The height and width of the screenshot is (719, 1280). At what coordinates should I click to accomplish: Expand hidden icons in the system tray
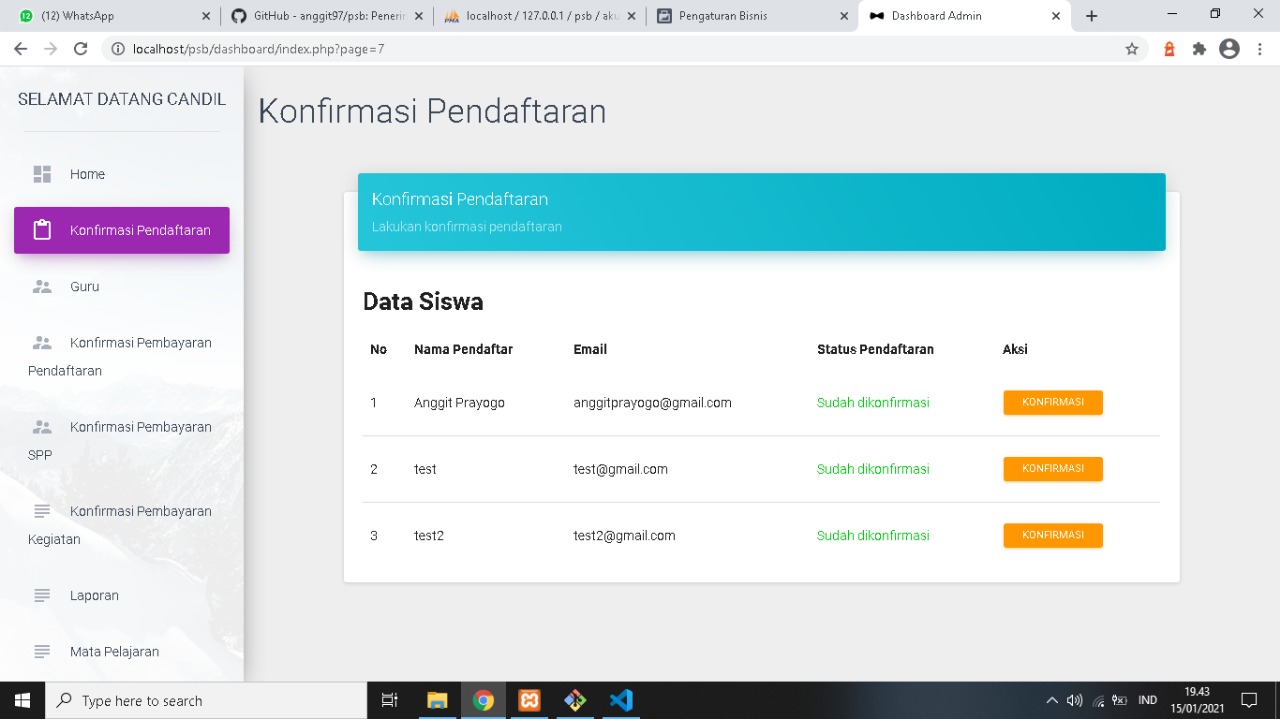1052,700
